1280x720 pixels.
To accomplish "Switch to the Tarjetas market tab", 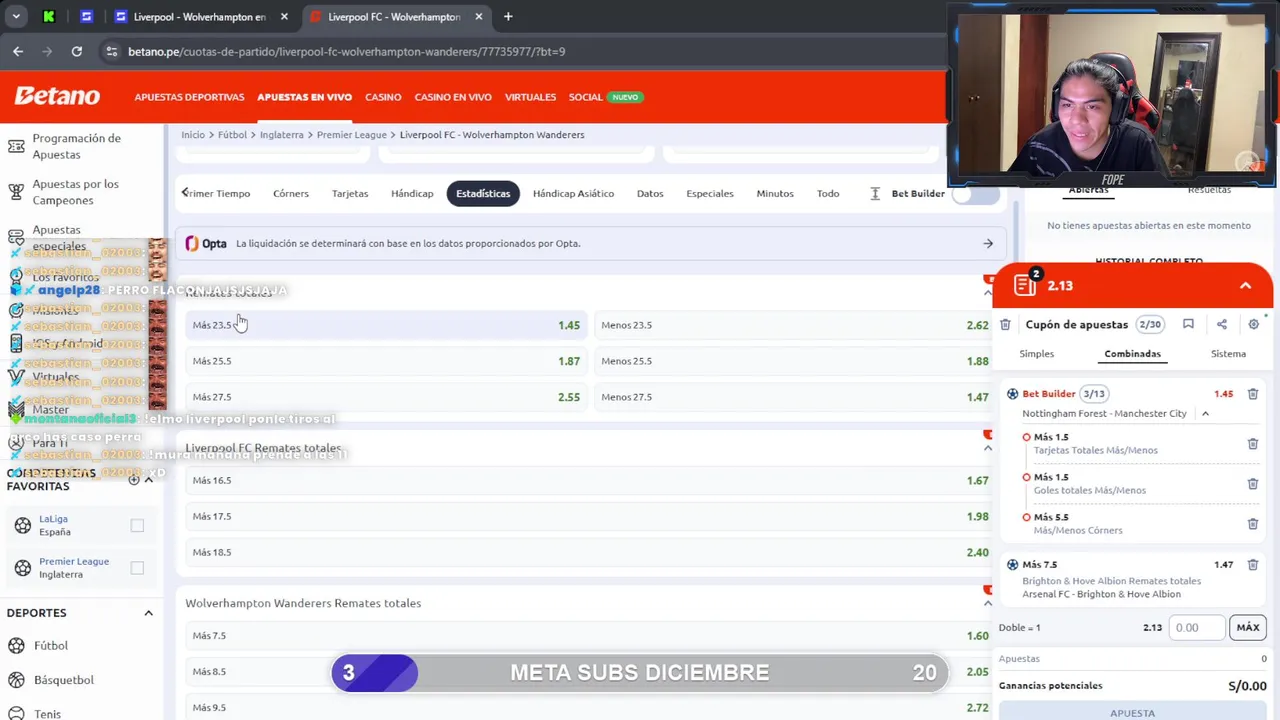I will (350, 193).
